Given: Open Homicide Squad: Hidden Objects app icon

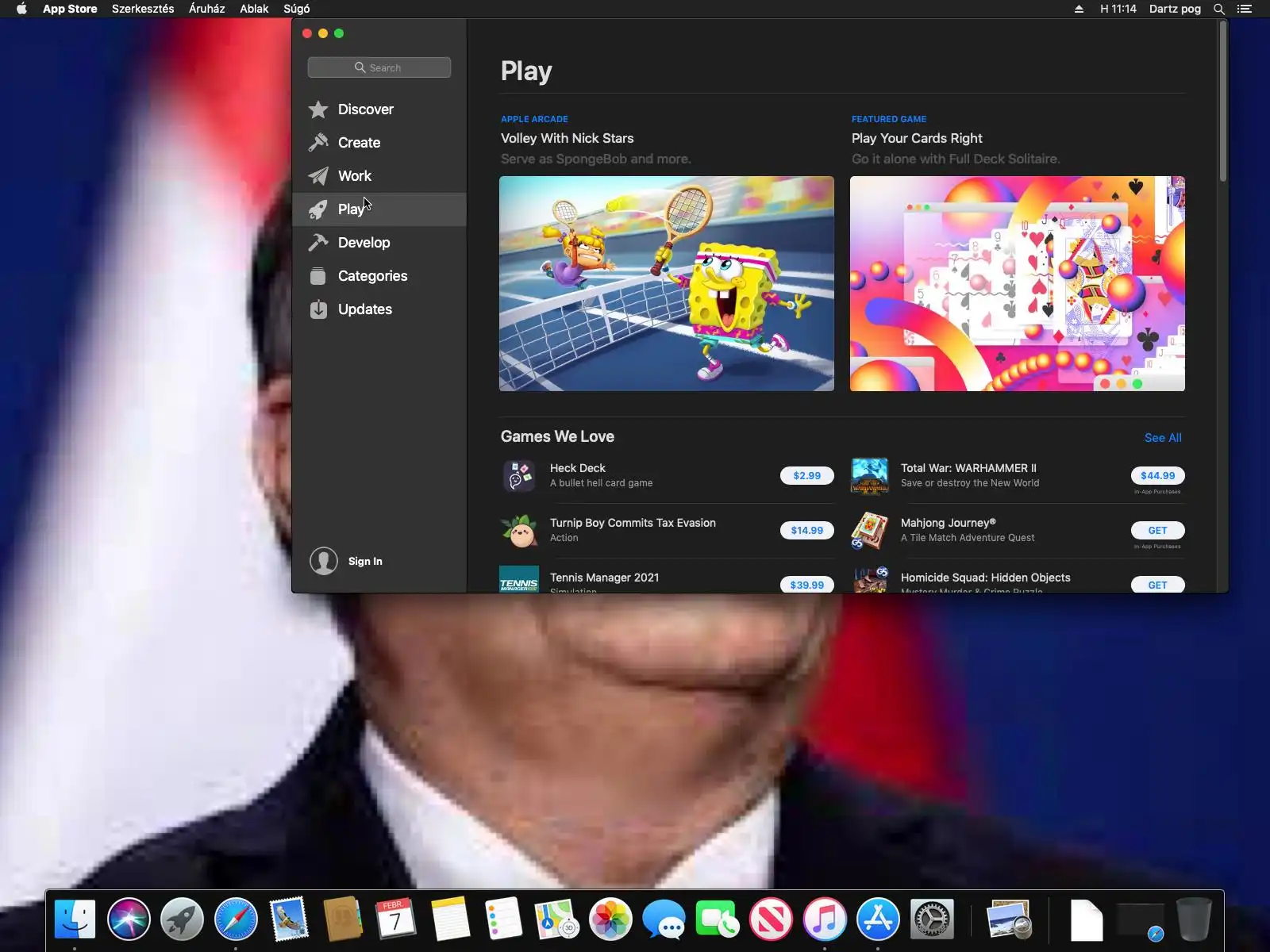Looking at the screenshot, I should coord(870,580).
